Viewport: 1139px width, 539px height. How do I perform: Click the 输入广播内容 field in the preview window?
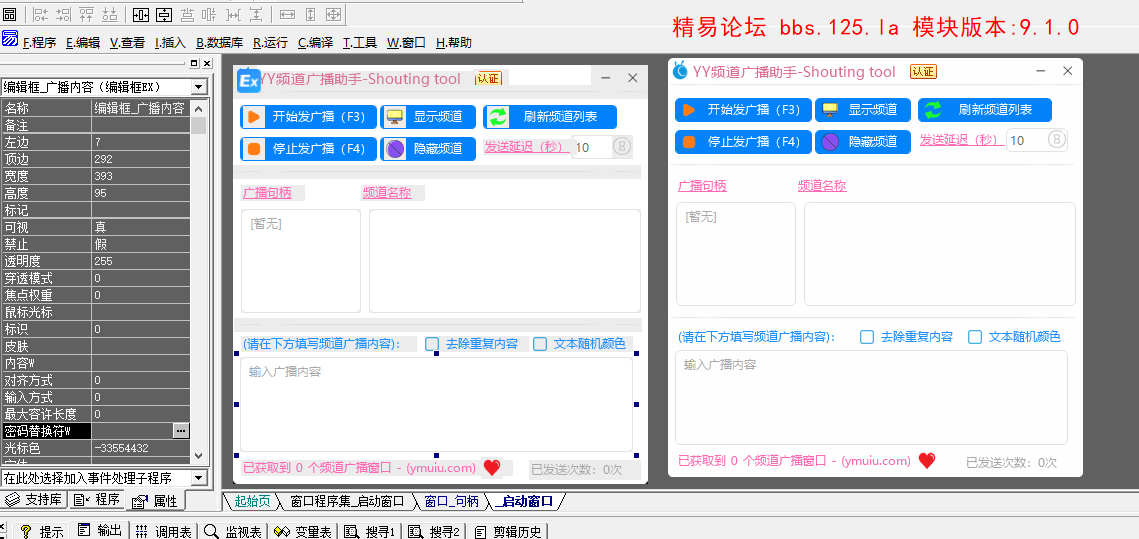pos(871,397)
